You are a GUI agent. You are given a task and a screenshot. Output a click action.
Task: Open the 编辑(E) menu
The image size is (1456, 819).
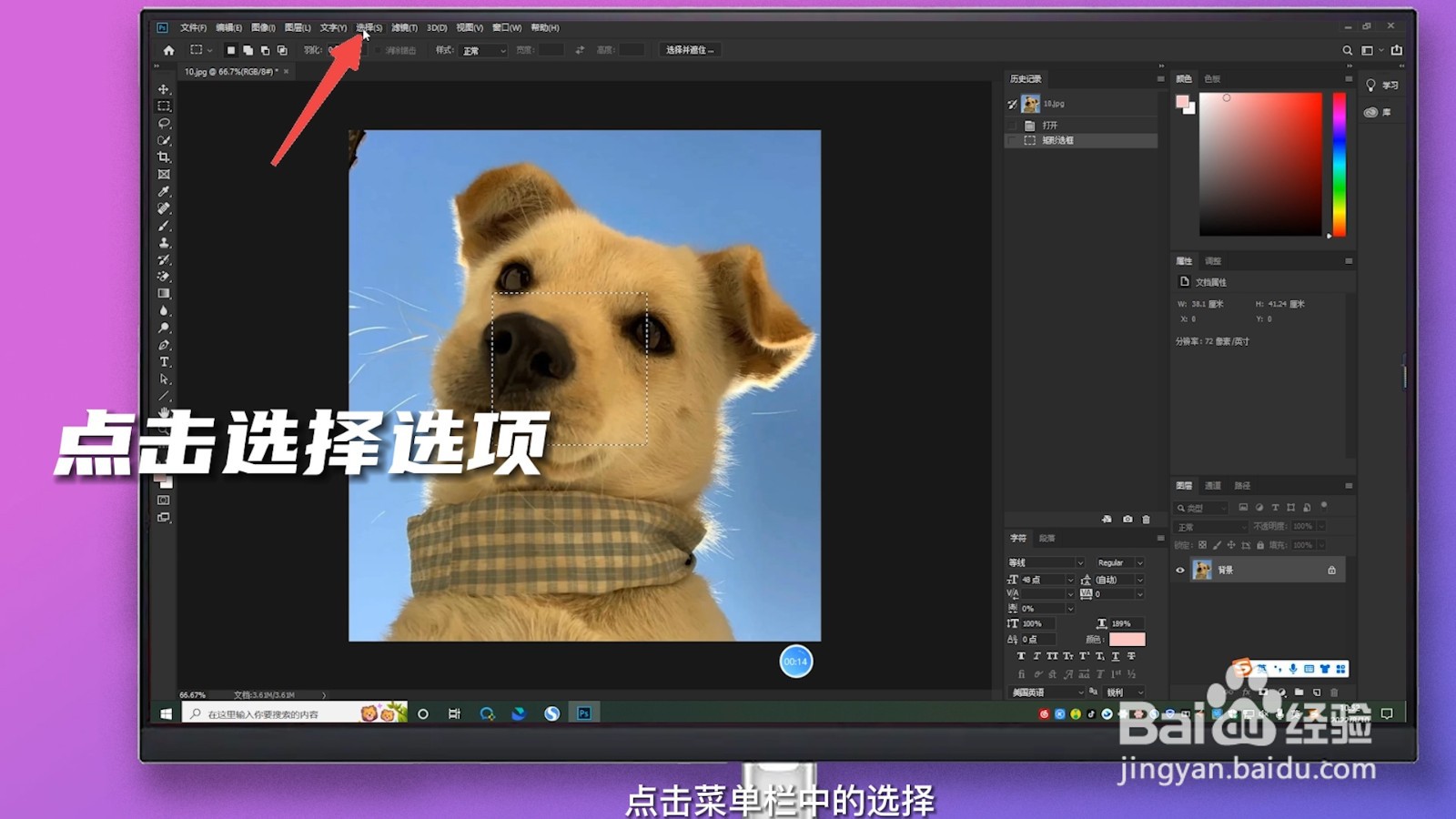[x=228, y=27]
